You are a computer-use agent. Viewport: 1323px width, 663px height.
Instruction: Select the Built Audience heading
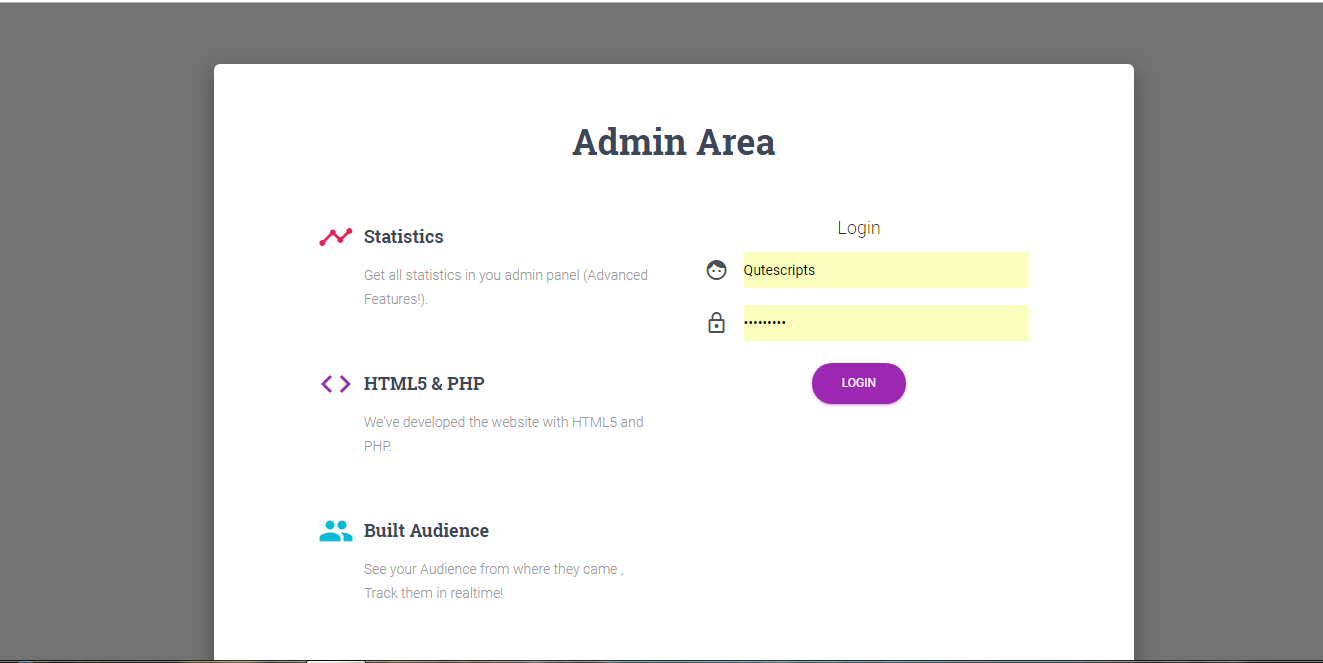coord(426,531)
